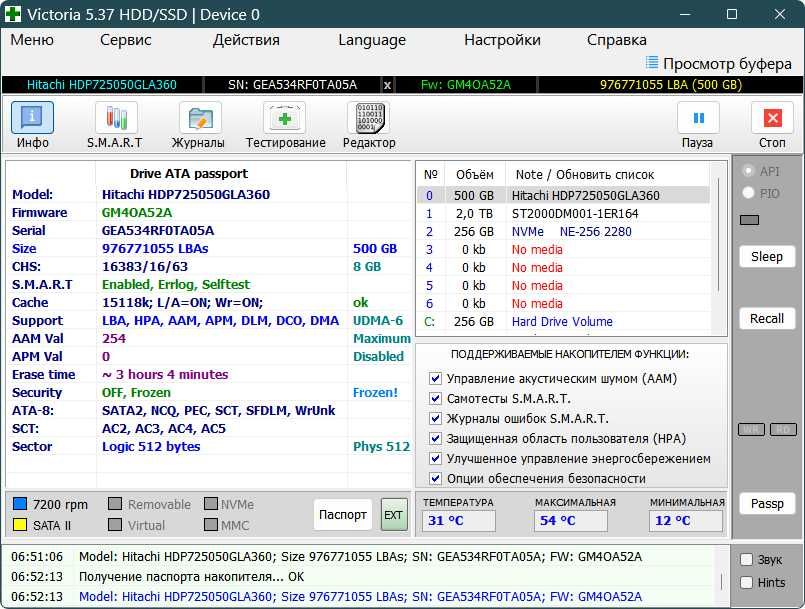Image resolution: width=805 pixels, height=609 pixels.
Task: Click the gray indicator box under PIO
Action: click(749, 220)
